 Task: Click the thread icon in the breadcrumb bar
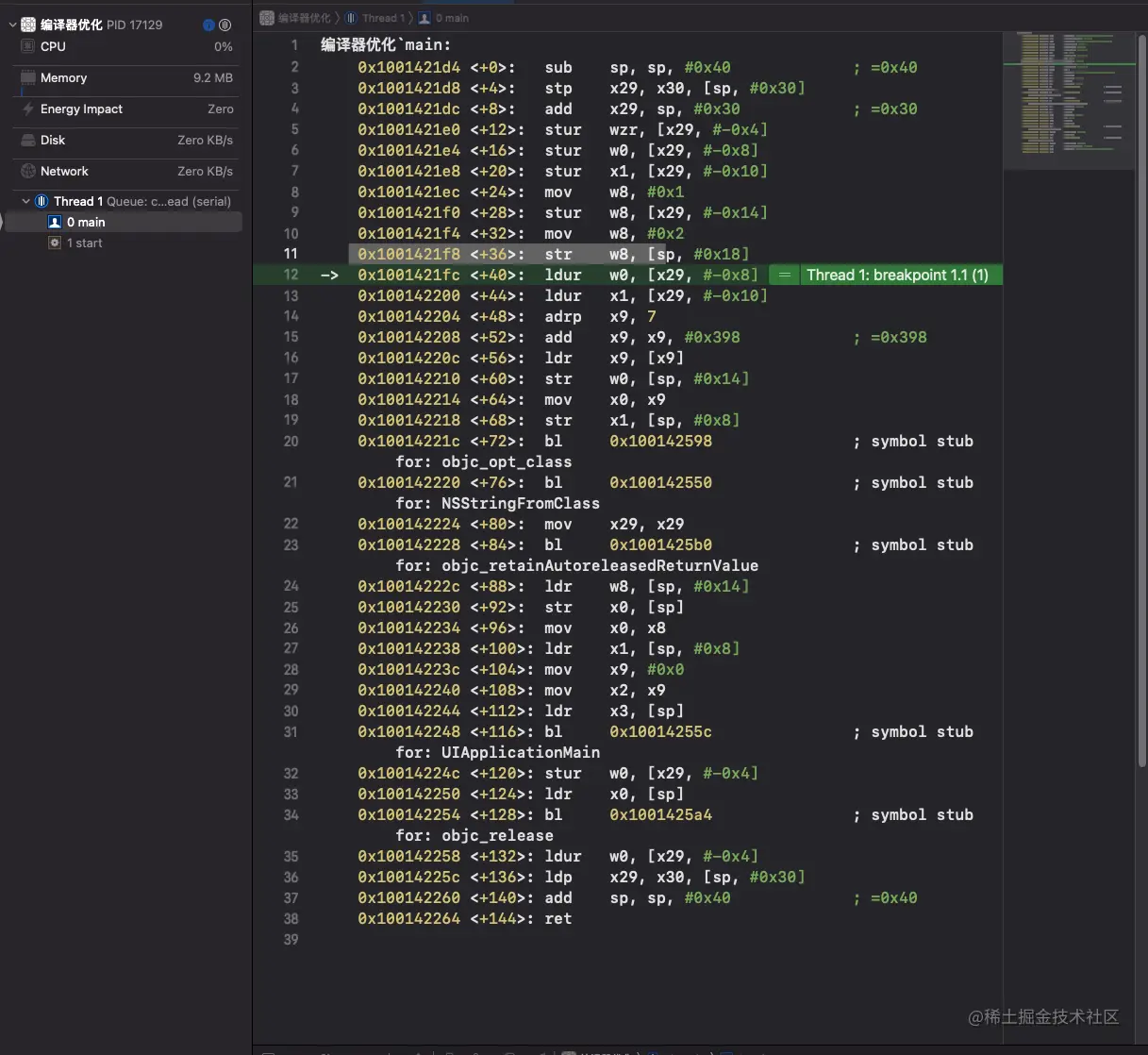tap(351, 18)
